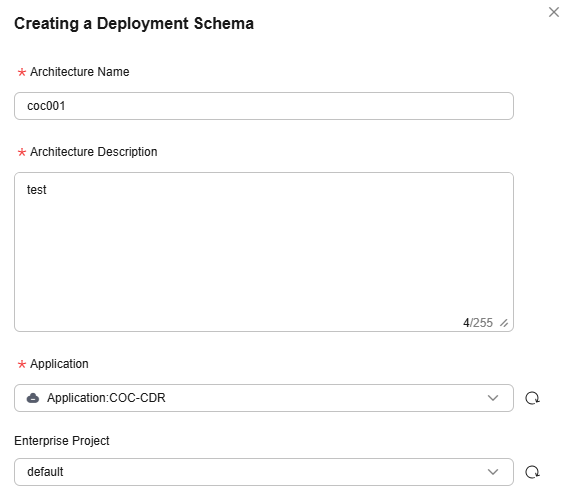The width and height of the screenshot is (568, 497).
Task: Click the Application field label
Action: click(x=59, y=364)
